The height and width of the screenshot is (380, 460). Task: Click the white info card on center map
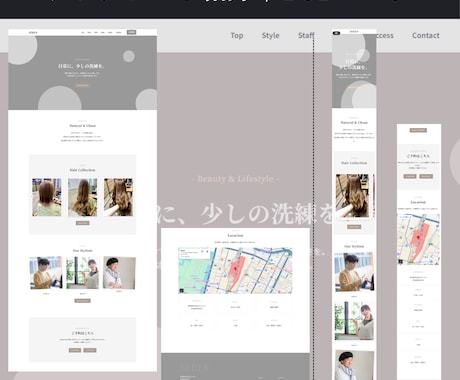click(x=194, y=253)
